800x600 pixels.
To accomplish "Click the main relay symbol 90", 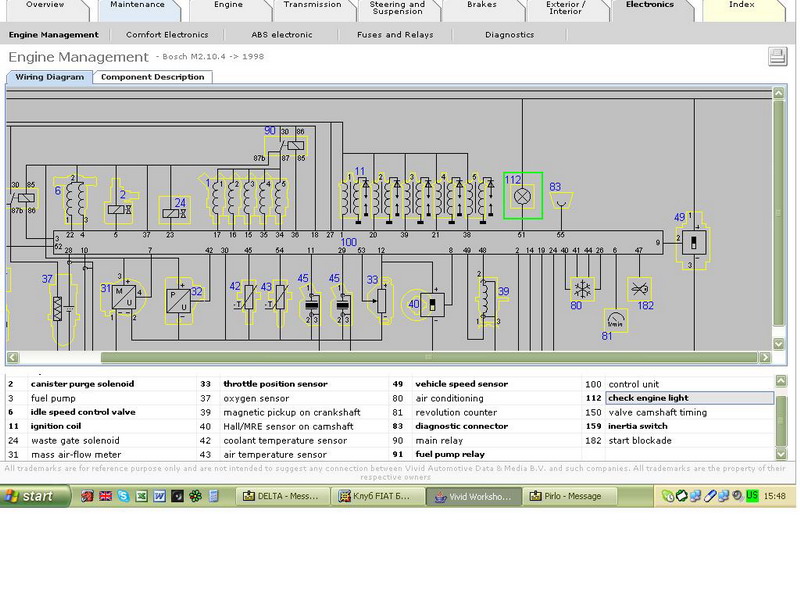I will (290, 147).
